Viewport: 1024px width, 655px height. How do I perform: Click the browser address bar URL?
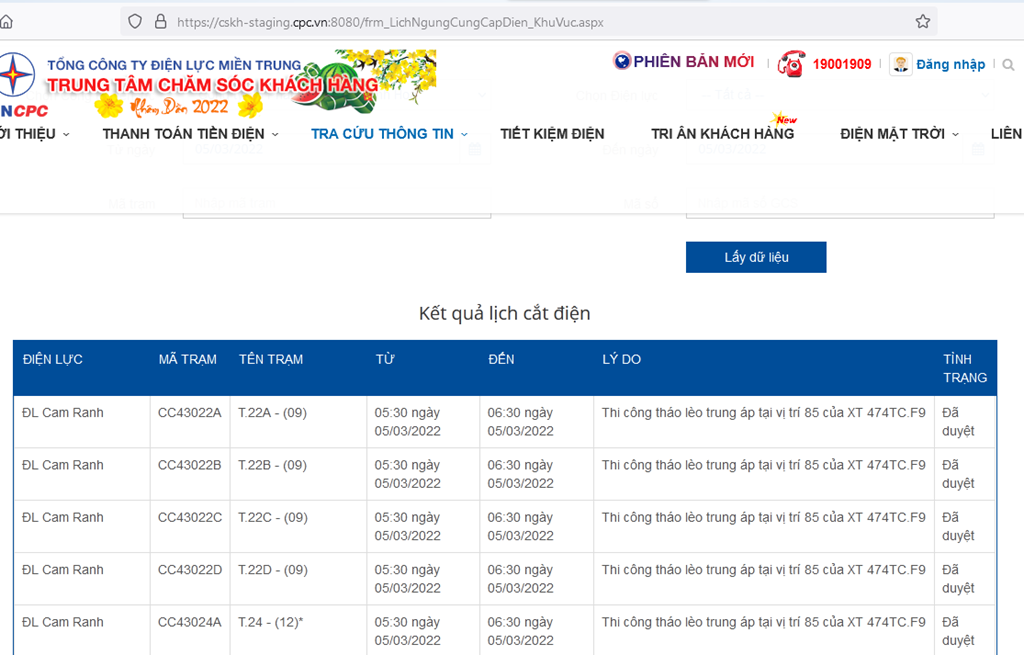pyautogui.click(x=390, y=21)
